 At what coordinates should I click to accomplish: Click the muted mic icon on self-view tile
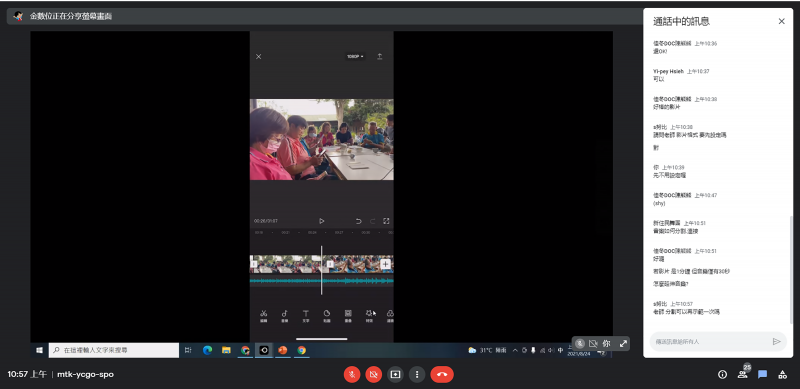(x=580, y=344)
